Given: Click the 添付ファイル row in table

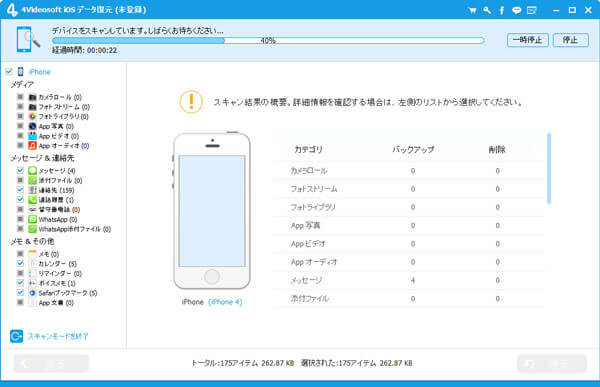Looking at the screenshot, I should click(x=408, y=299).
